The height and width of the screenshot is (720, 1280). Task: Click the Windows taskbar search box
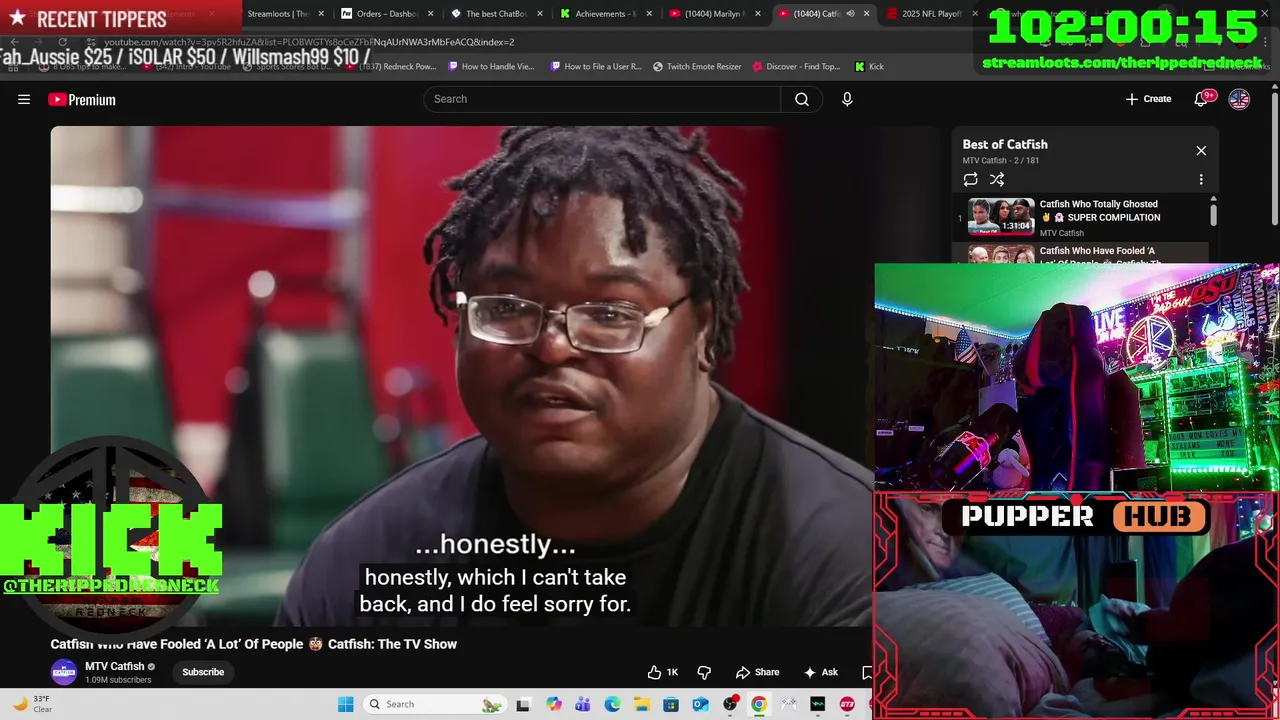pyautogui.click(x=434, y=704)
